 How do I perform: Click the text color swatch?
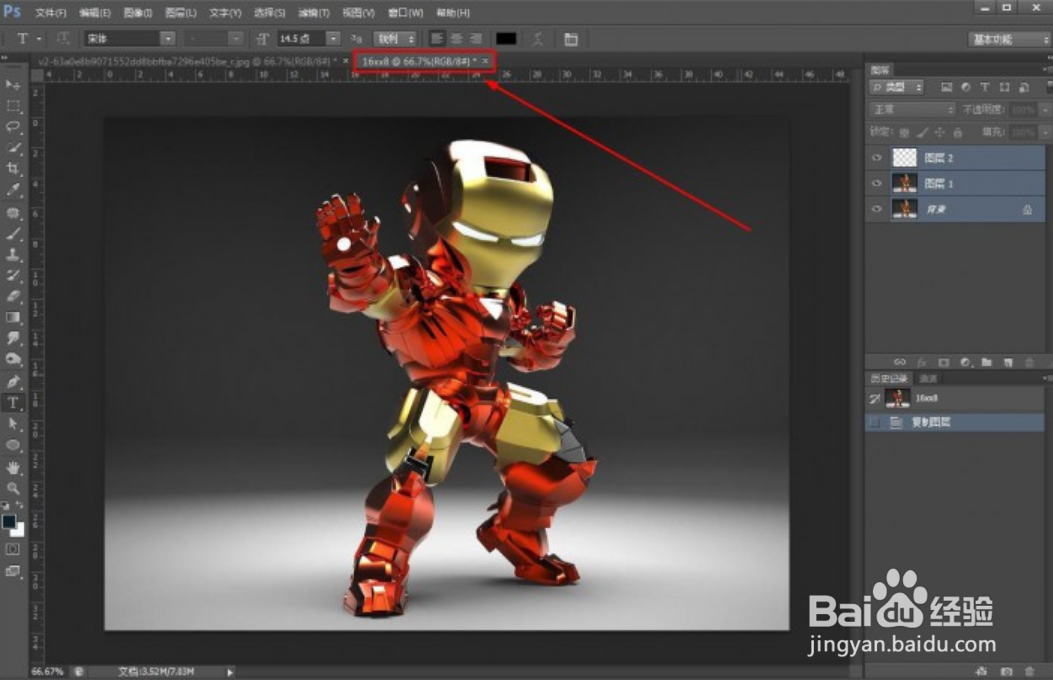click(x=506, y=39)
